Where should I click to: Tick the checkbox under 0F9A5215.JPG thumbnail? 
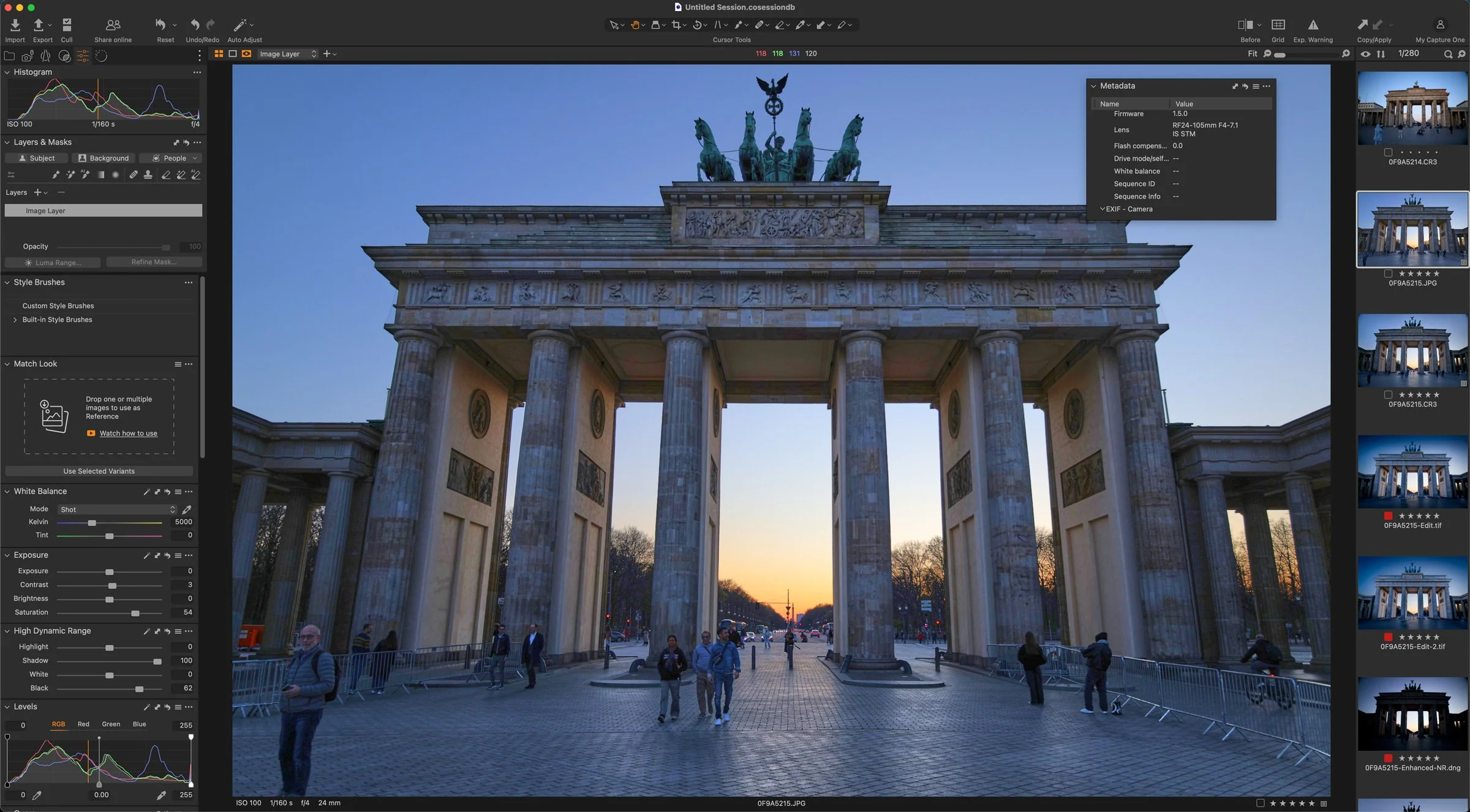point(1388,274)
